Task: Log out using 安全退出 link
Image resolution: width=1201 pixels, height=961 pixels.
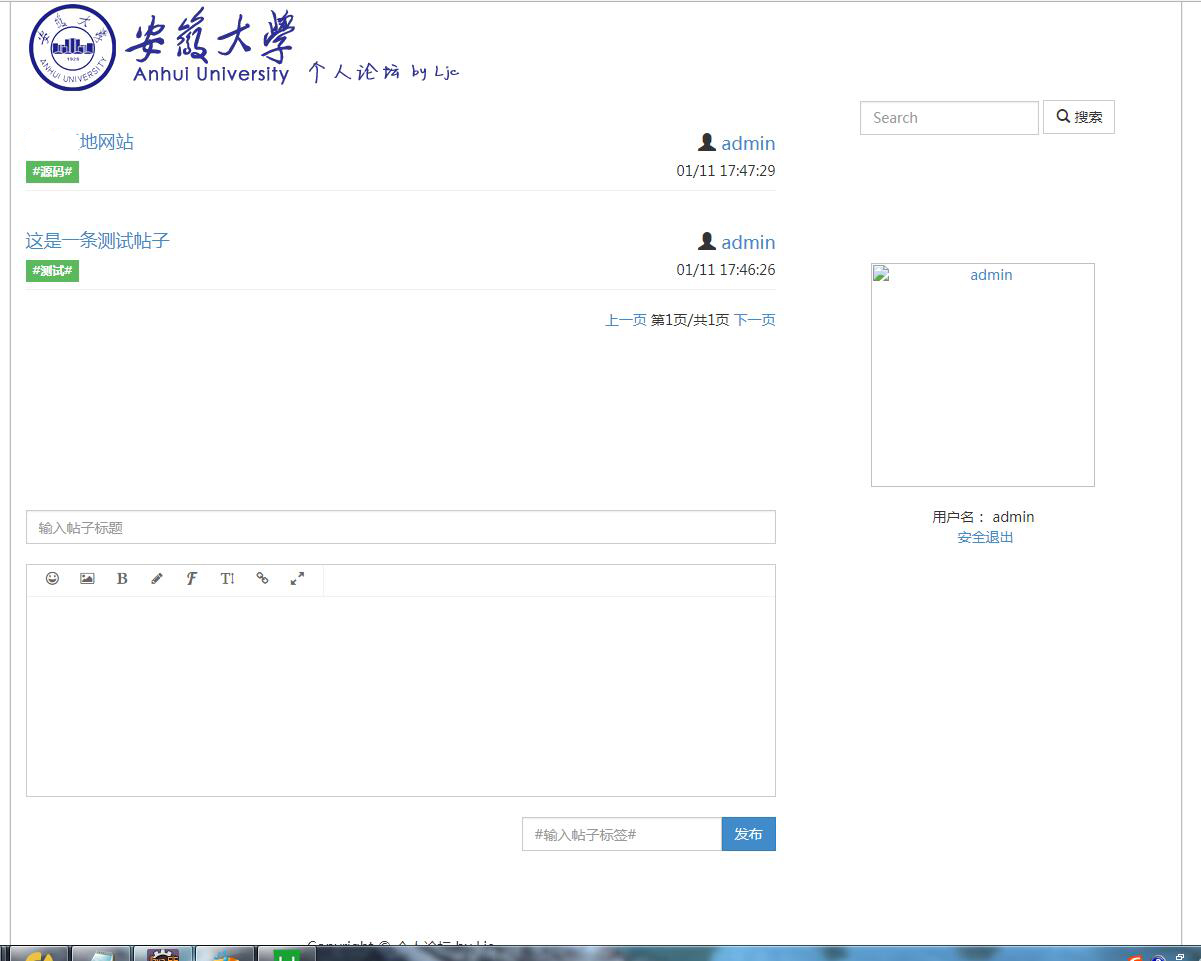Action: [985, 538]
